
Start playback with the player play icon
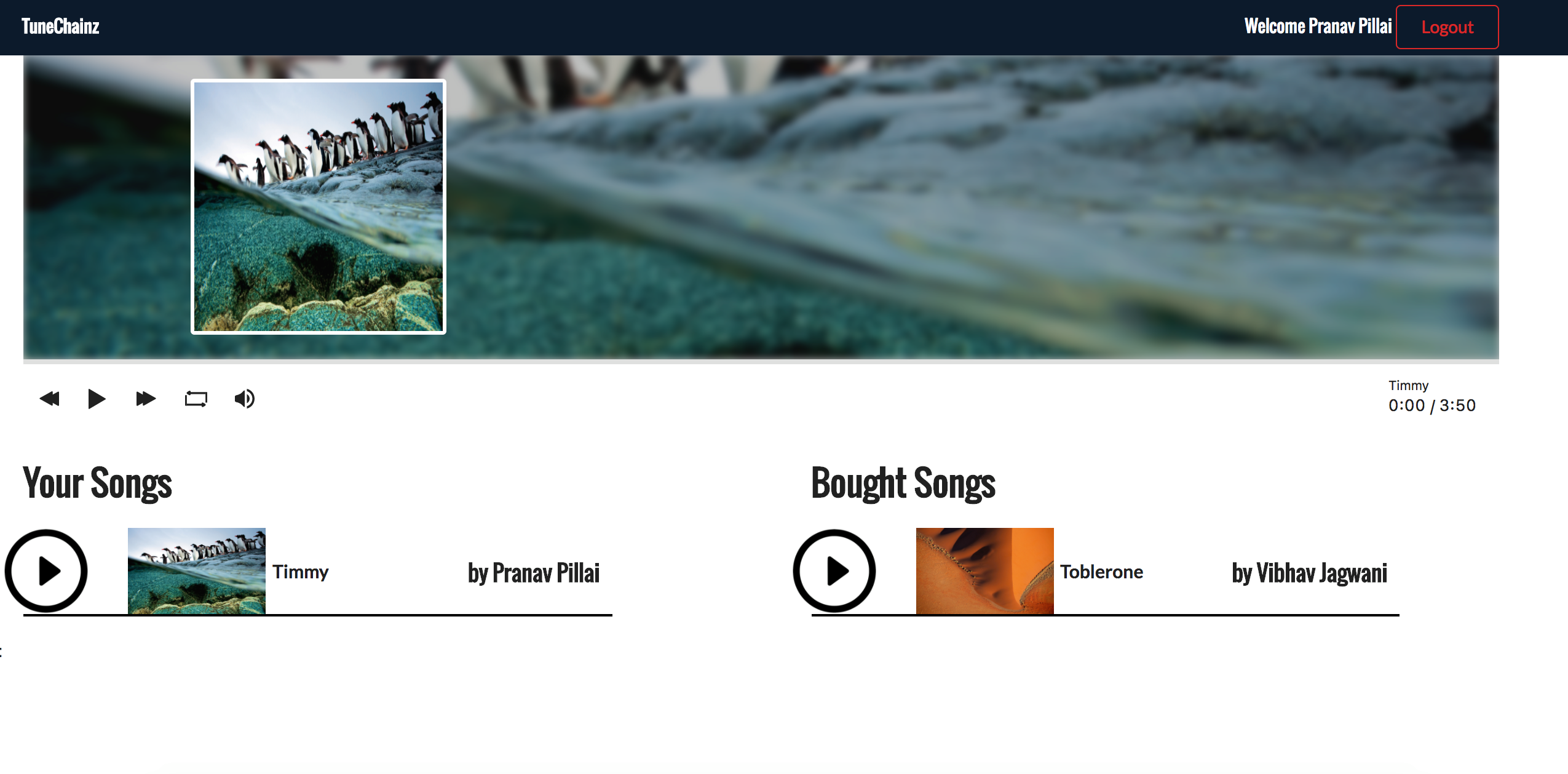[x=97, y=399]
